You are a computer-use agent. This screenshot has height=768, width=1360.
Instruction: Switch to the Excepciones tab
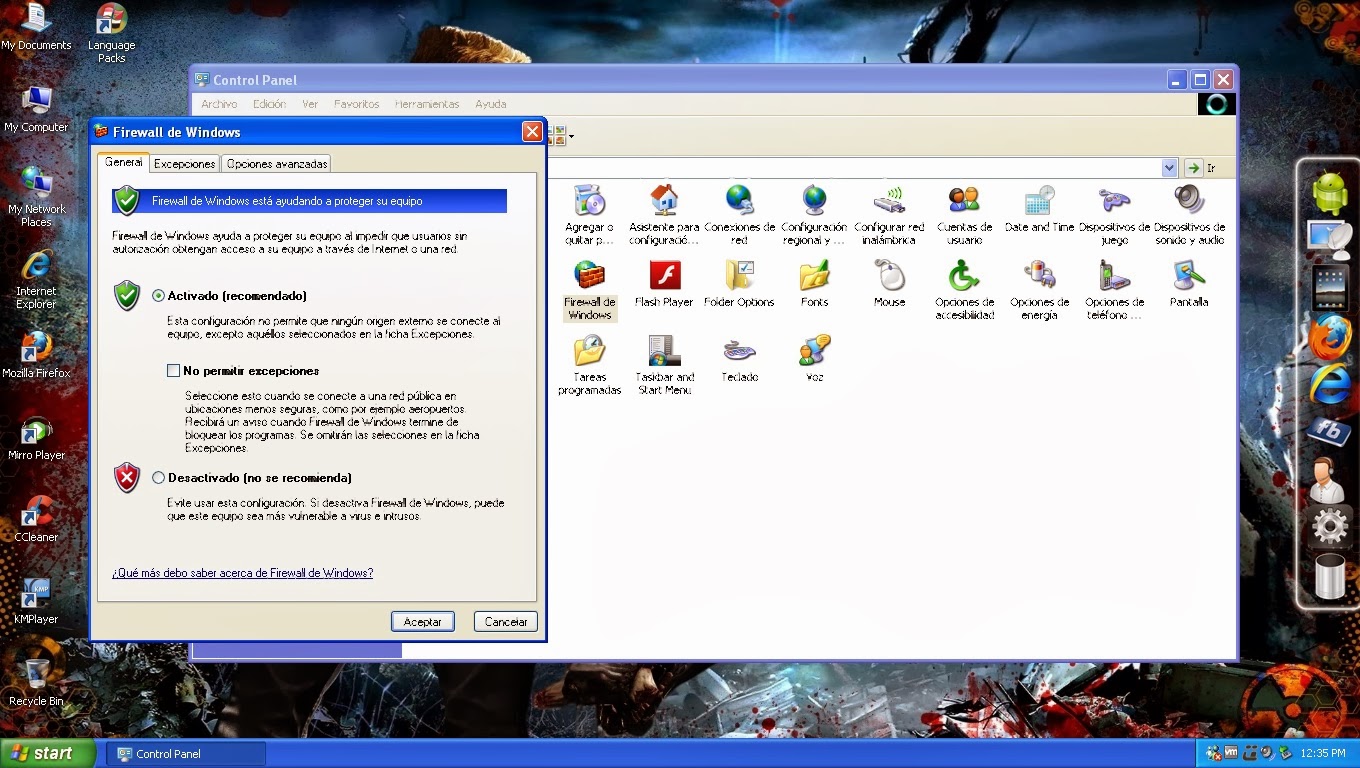184,164
